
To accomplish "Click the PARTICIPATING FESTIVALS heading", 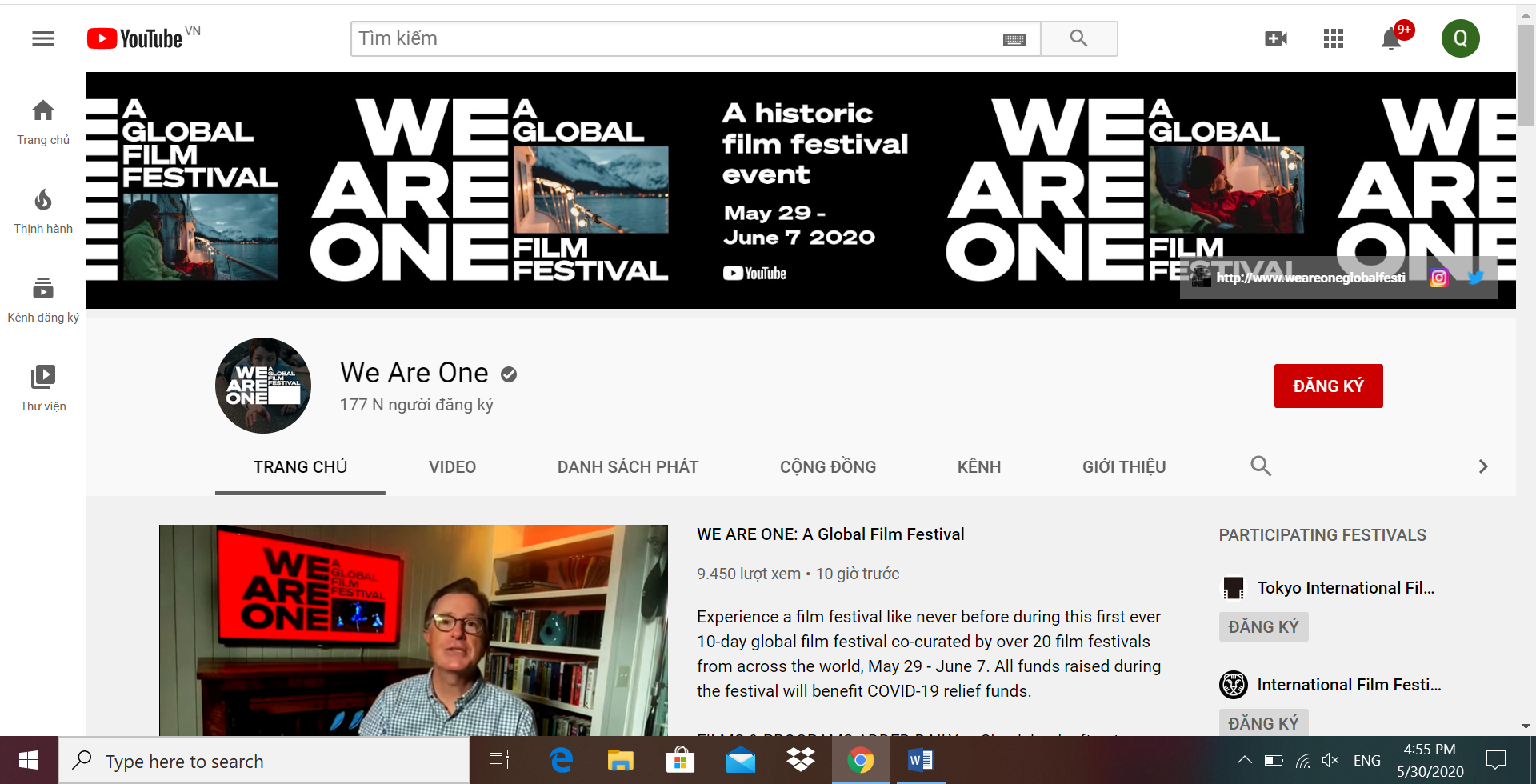I will coord(1322,535).
